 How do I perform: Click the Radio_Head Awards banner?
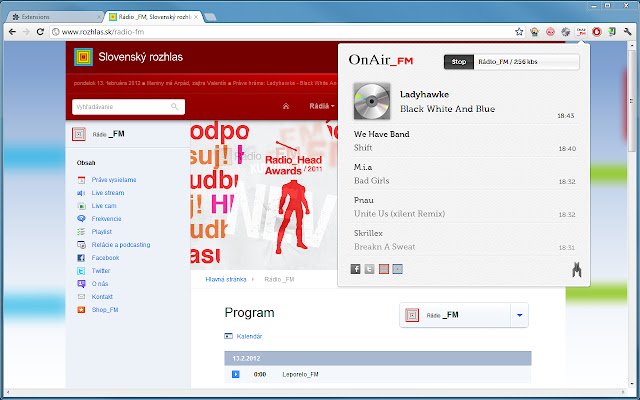(264, 195)
